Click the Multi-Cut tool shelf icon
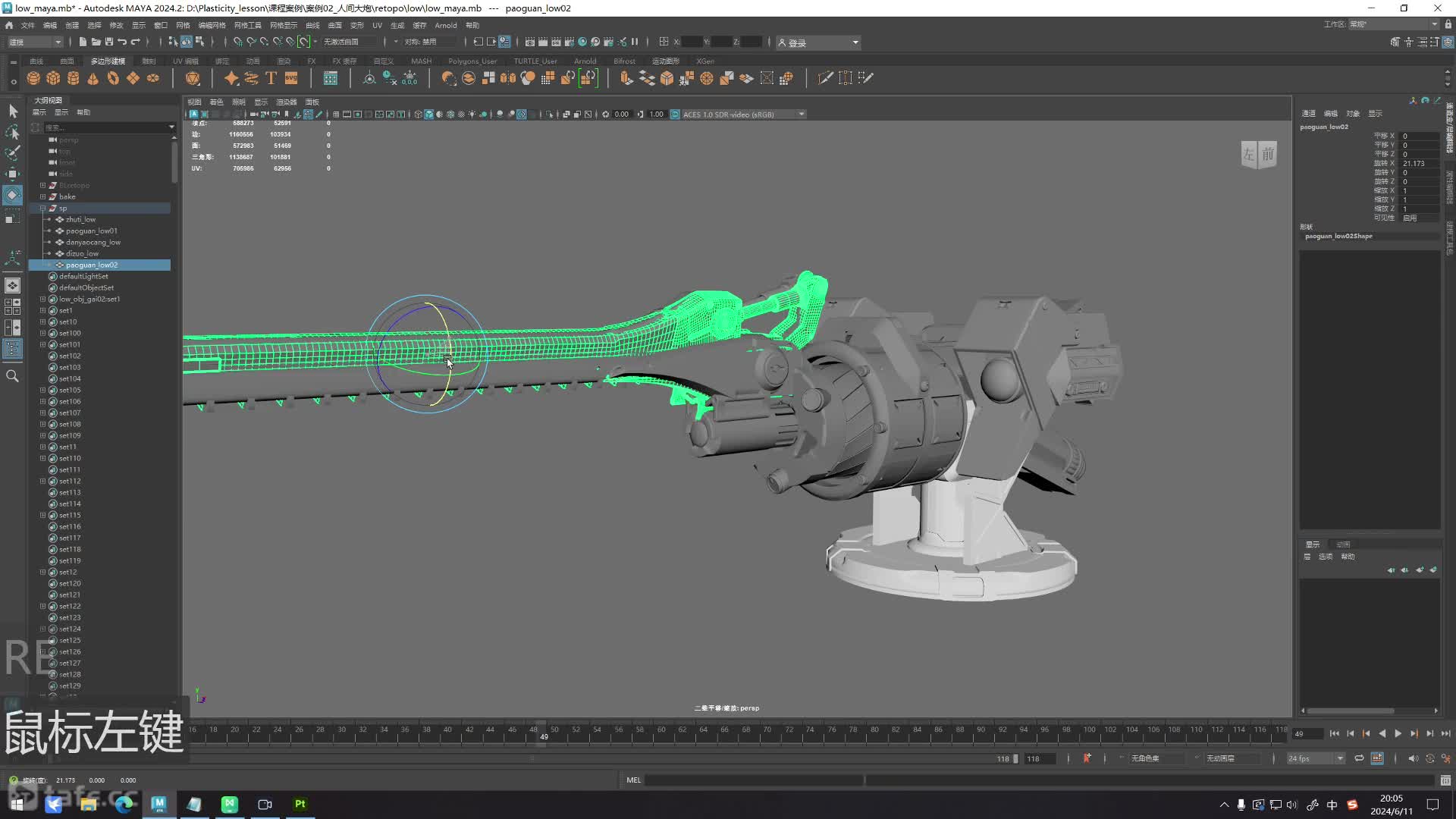Image resolution: width=1456 pixels, height=819 pixels. coord(825,78)
